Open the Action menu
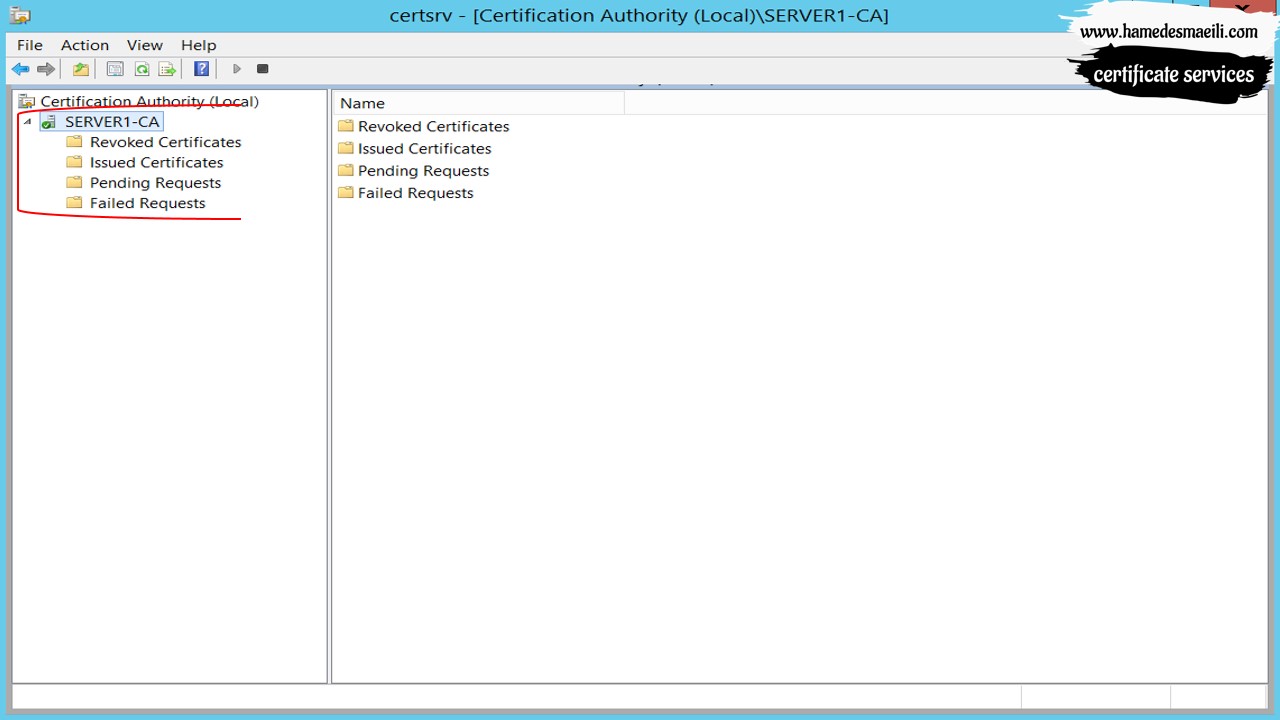Image resolution: width=1280 pixels, height=720 pixels. [x=85, y=45]
